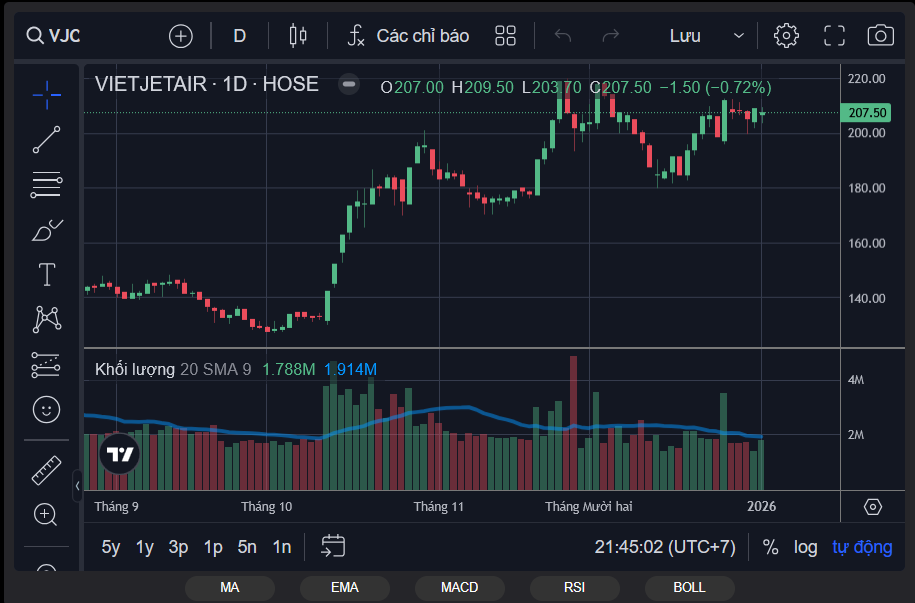Image resolution: width=915 pixels, height=603 pixels.
Task: Toggle auto scale 'tự động'
Action: (x=862, y=547)
